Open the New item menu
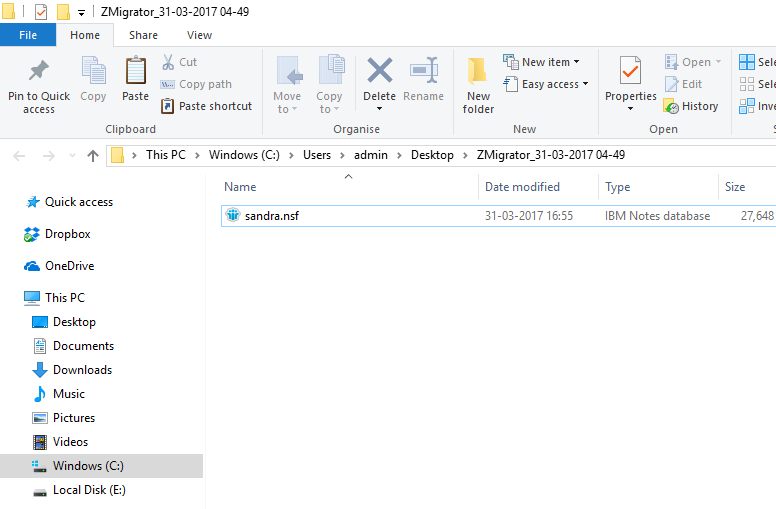This screenshot has width=776, height=509. click(x=541, y=62)
